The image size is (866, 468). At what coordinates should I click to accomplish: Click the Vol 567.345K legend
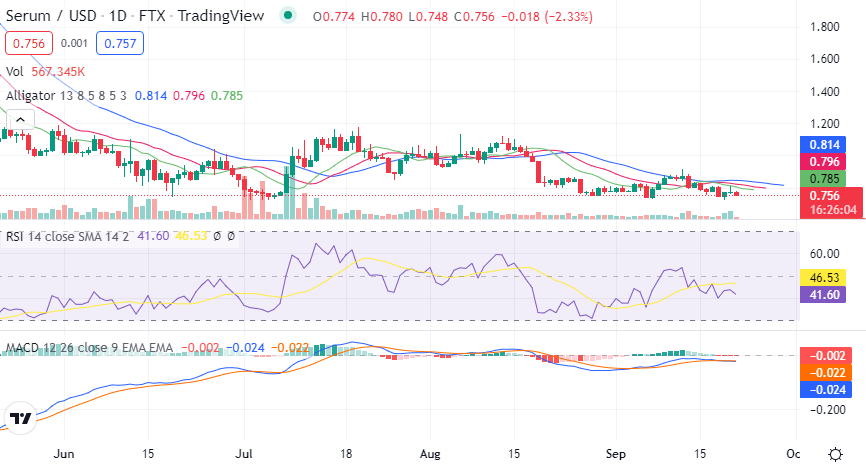(45, 72)
